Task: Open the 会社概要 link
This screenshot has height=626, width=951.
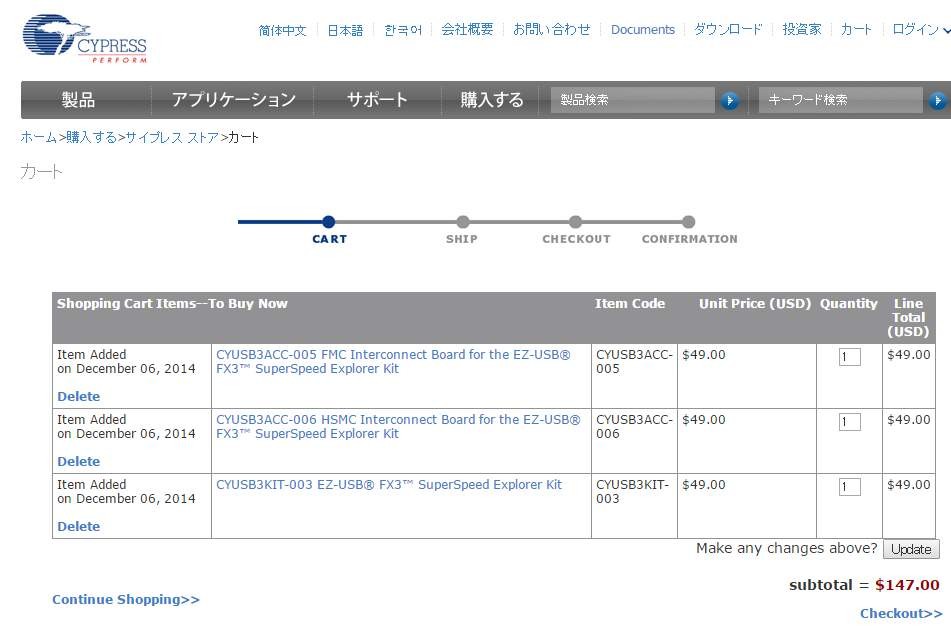Action: [x=467, y=29]
